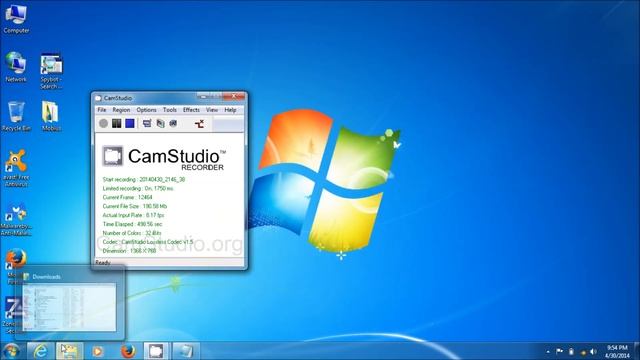Viewport: 640px width, 360px height.
Task: Click the 'Time Elapsed' line
Action: coord(132,224)
